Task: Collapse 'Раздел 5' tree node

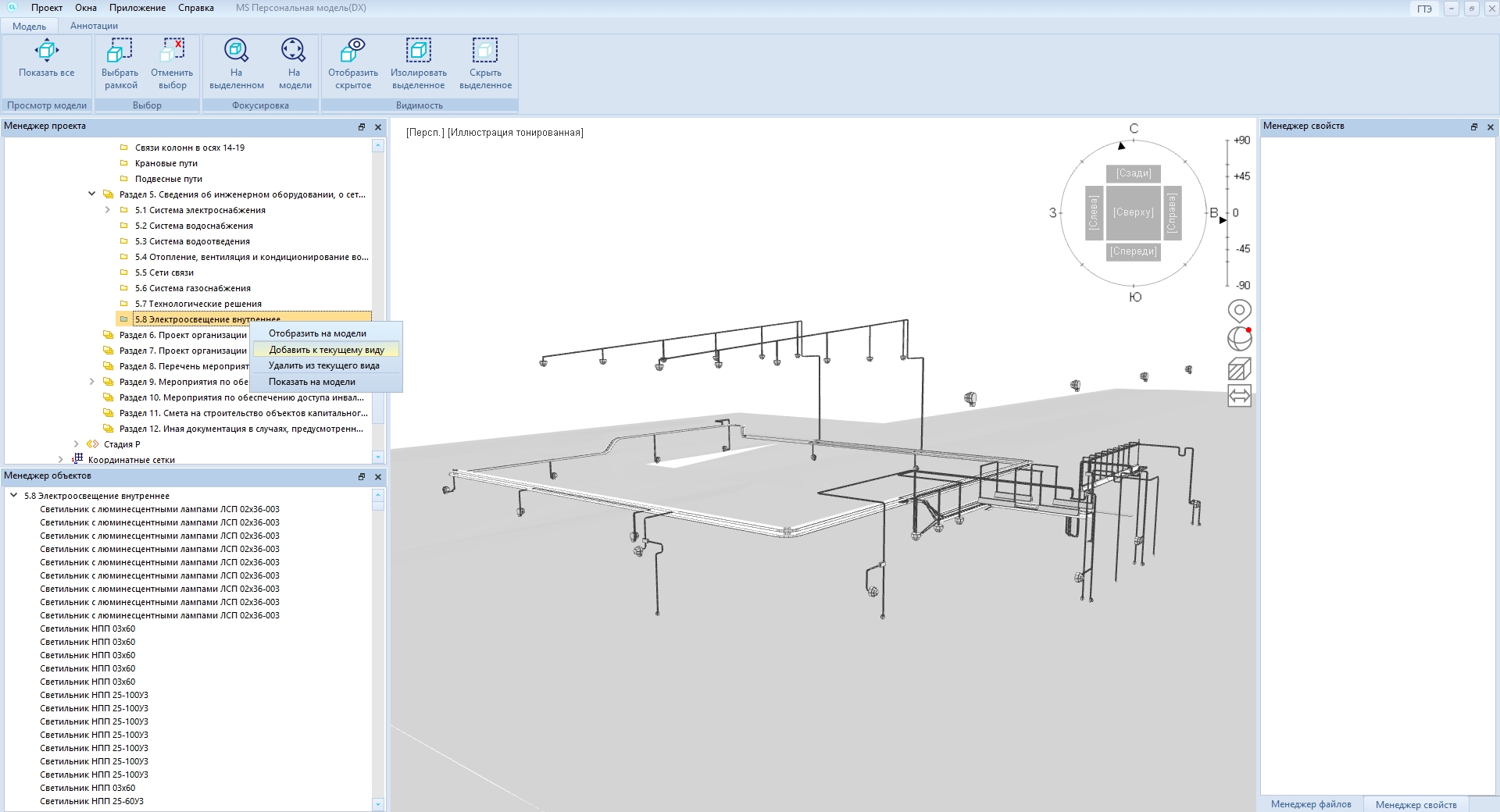Action: (x=92, y=194)
